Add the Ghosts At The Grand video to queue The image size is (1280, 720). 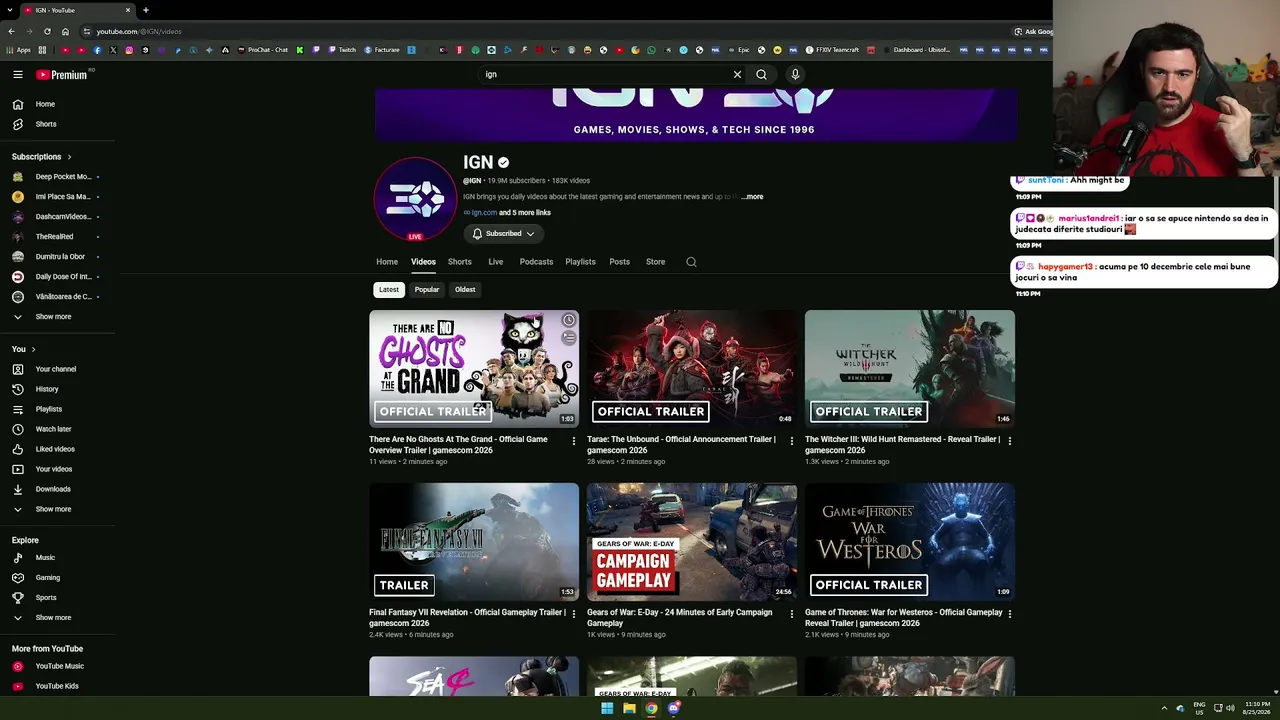tap(568, 338)
